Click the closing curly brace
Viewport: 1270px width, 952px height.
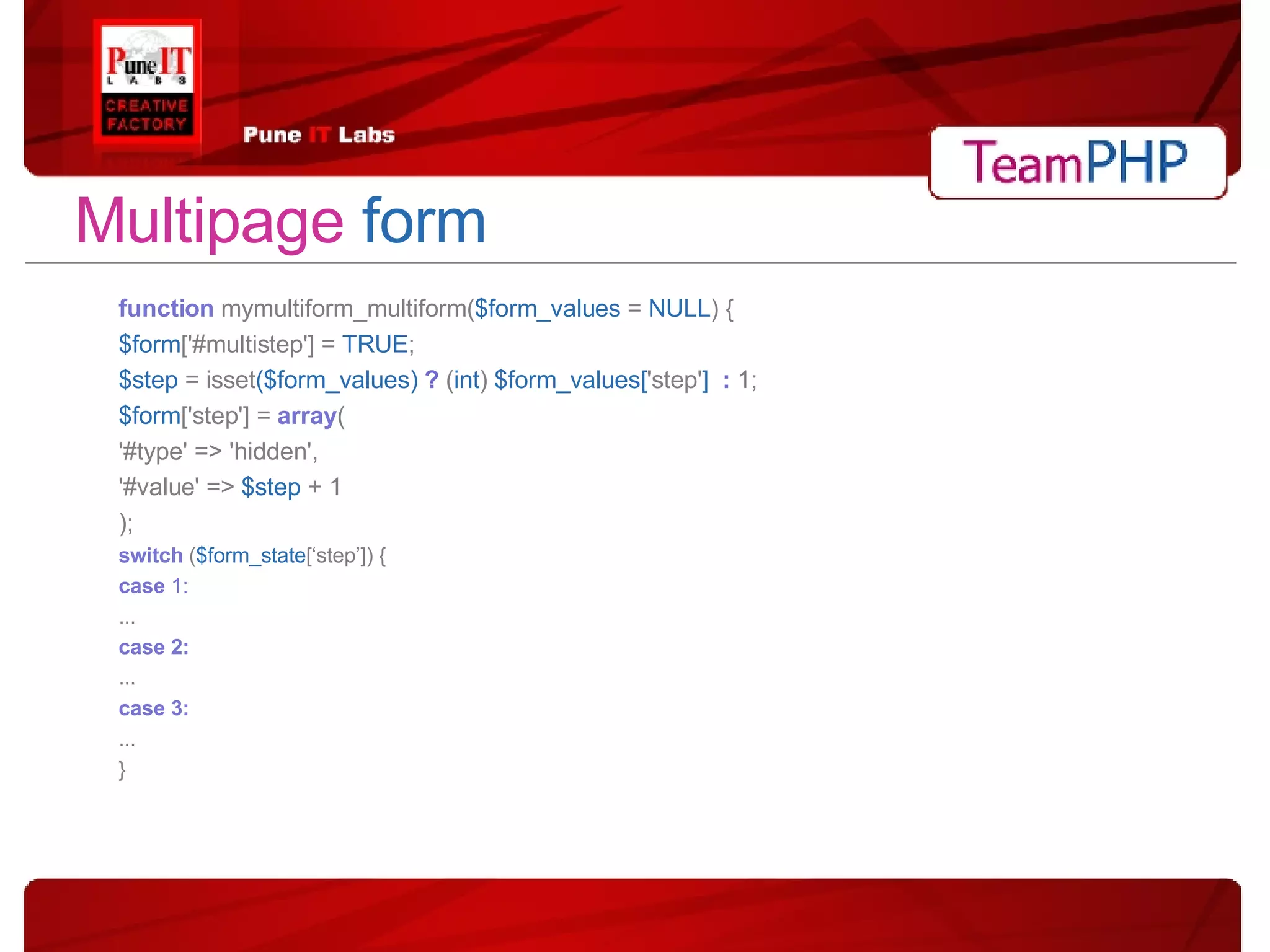click(x=122, y=770)
